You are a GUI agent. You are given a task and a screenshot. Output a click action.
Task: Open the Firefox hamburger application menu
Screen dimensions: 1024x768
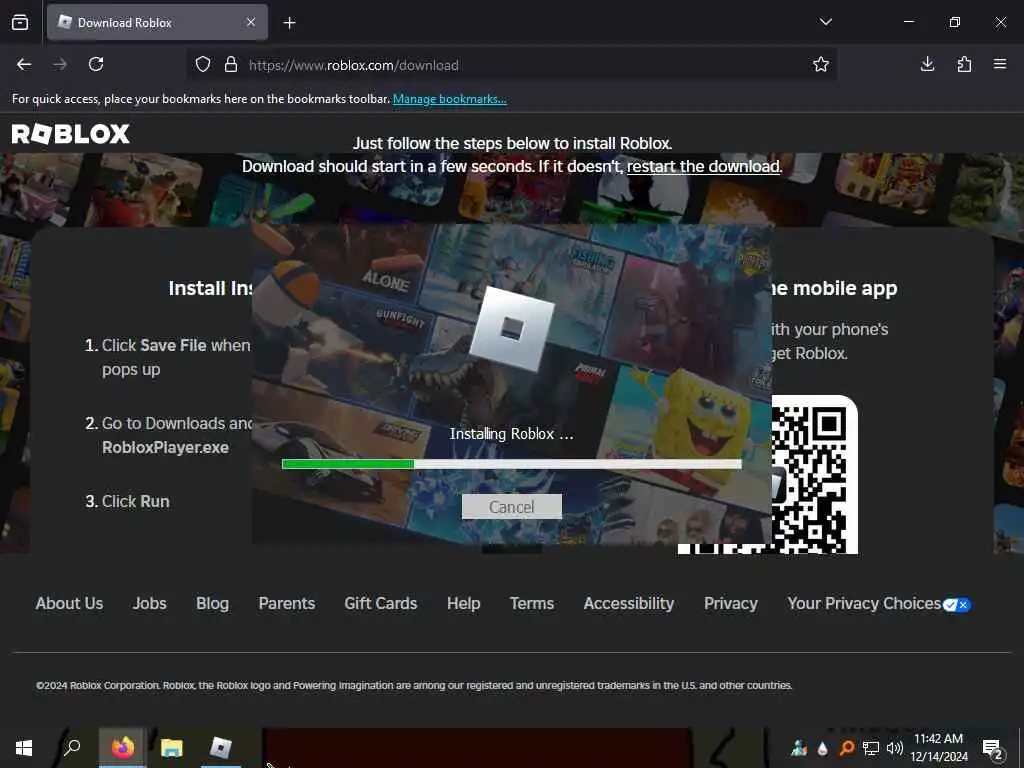(1000, 64)
